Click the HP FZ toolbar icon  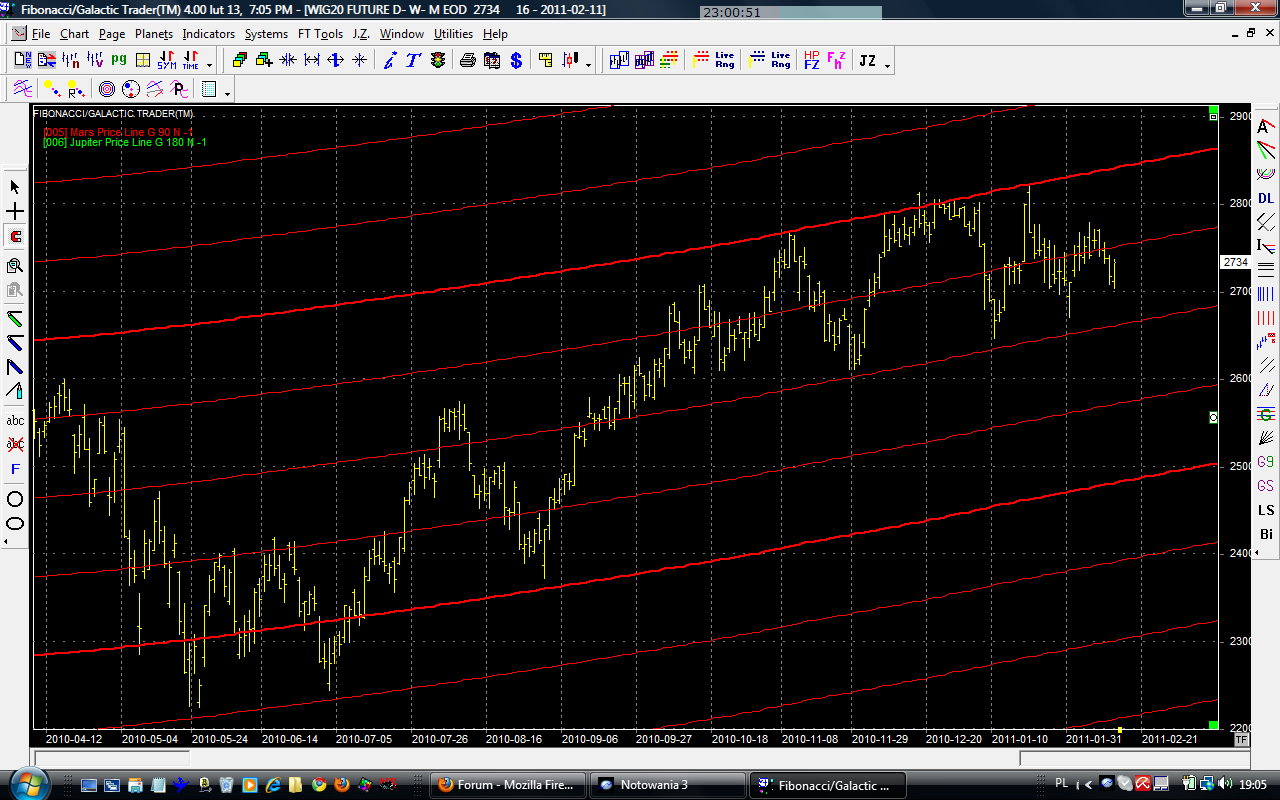coord(811,60)
